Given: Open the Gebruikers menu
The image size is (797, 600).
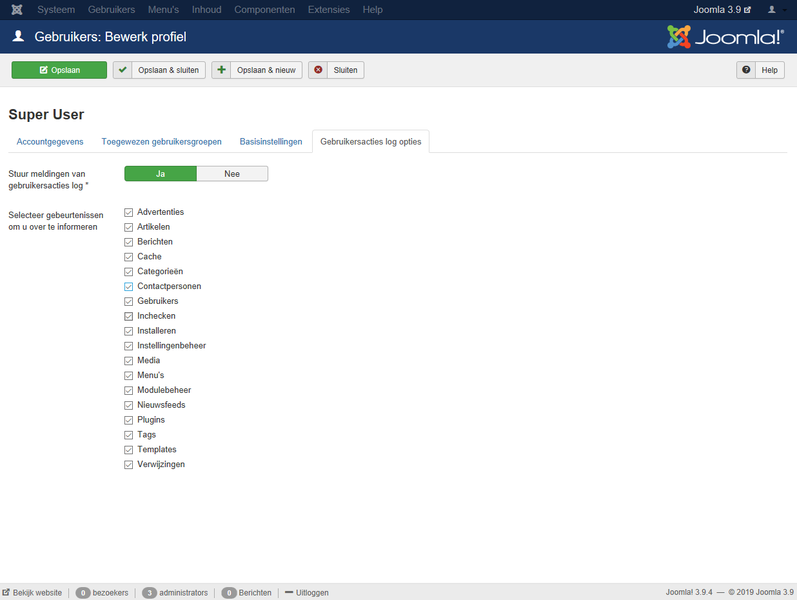Looking at the screenshot, I should tap(111, 10).
